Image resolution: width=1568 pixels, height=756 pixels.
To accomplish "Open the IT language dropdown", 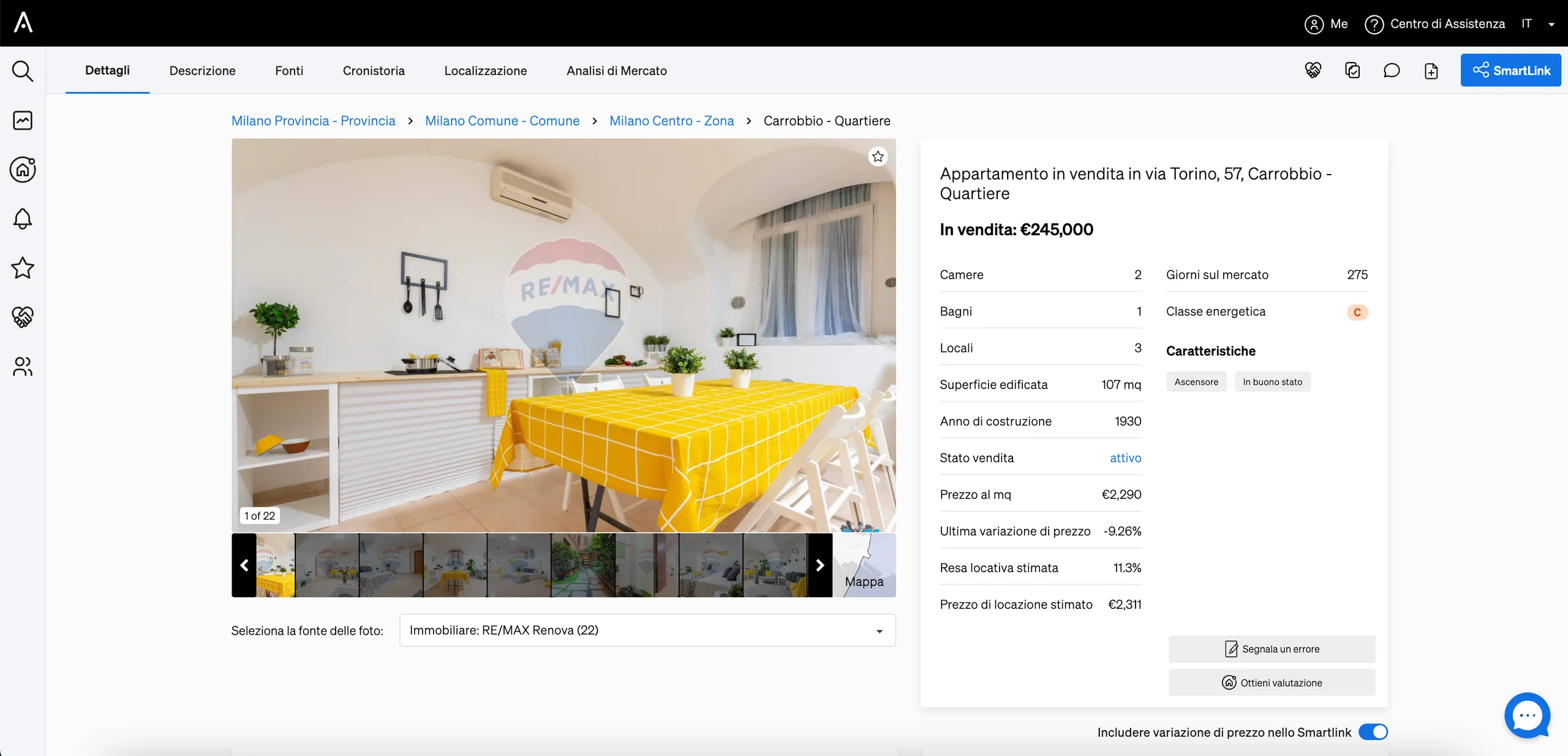I will 1538,24.
